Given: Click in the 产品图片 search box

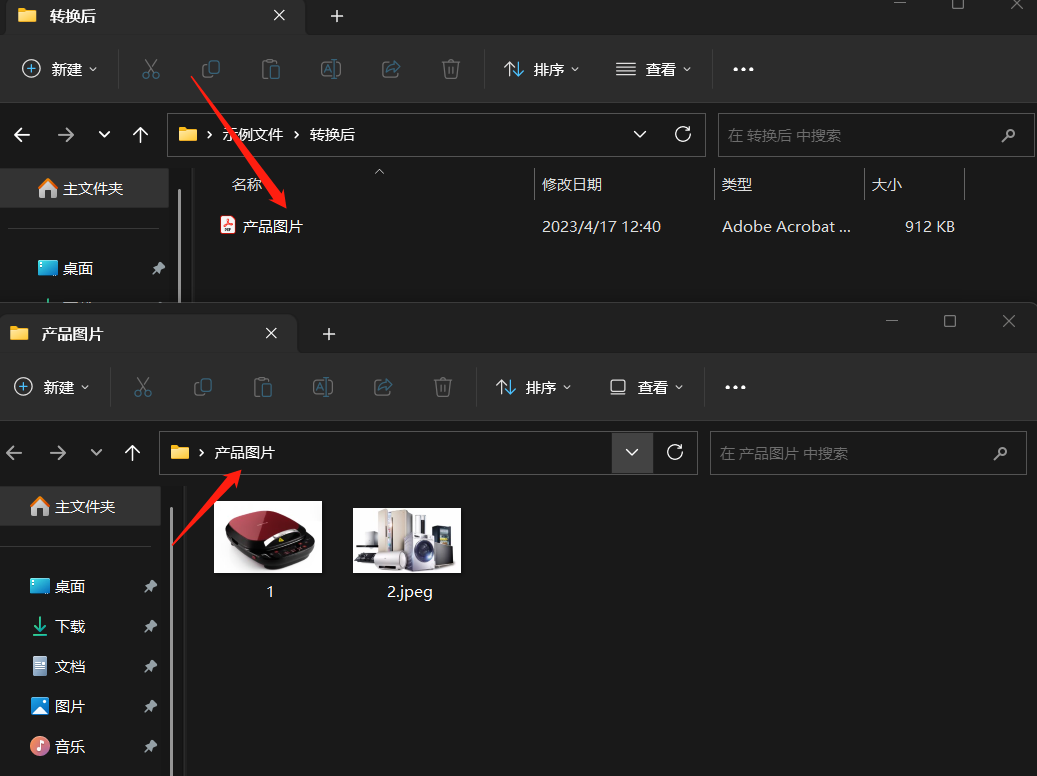Looking at the screenshot, I should click(868, 452).
